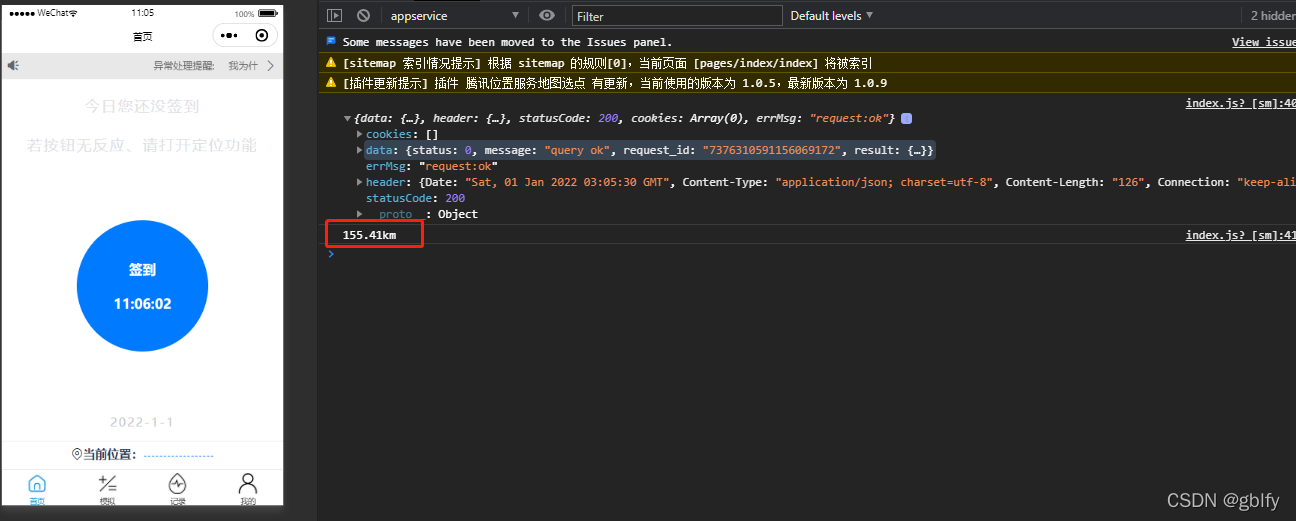Click the warning icon beside sitemap message
1296x521 pixels.
331,62
